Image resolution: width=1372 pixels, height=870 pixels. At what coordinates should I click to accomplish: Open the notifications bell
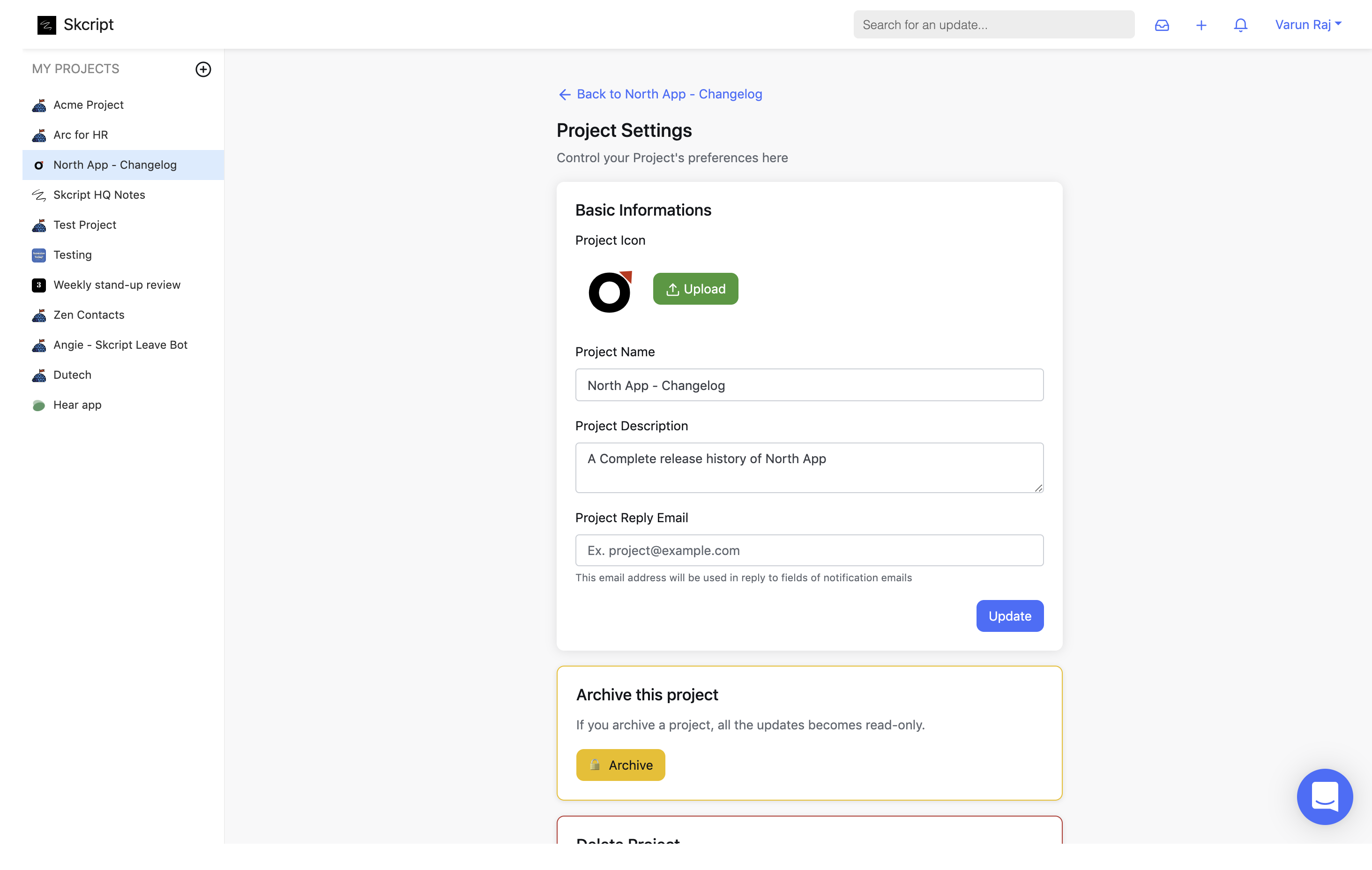(1240, 25)
